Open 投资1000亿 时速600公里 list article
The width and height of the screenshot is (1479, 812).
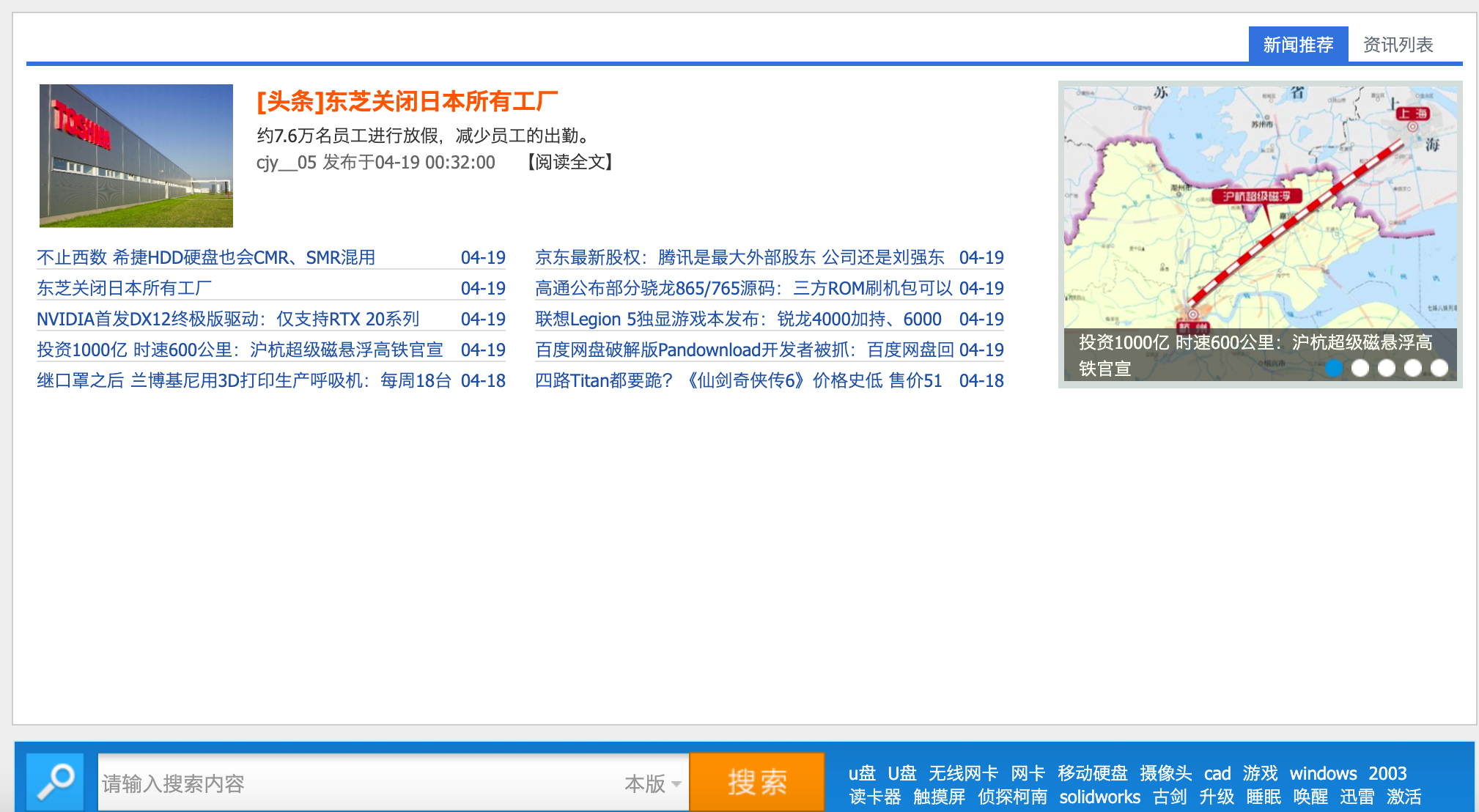tap(240, 350)
